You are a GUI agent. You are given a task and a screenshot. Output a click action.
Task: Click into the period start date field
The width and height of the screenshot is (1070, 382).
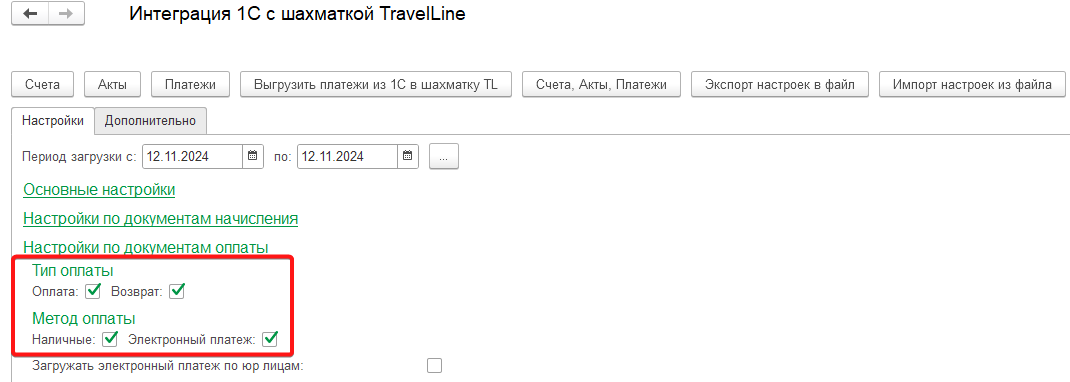pos(192,156)
